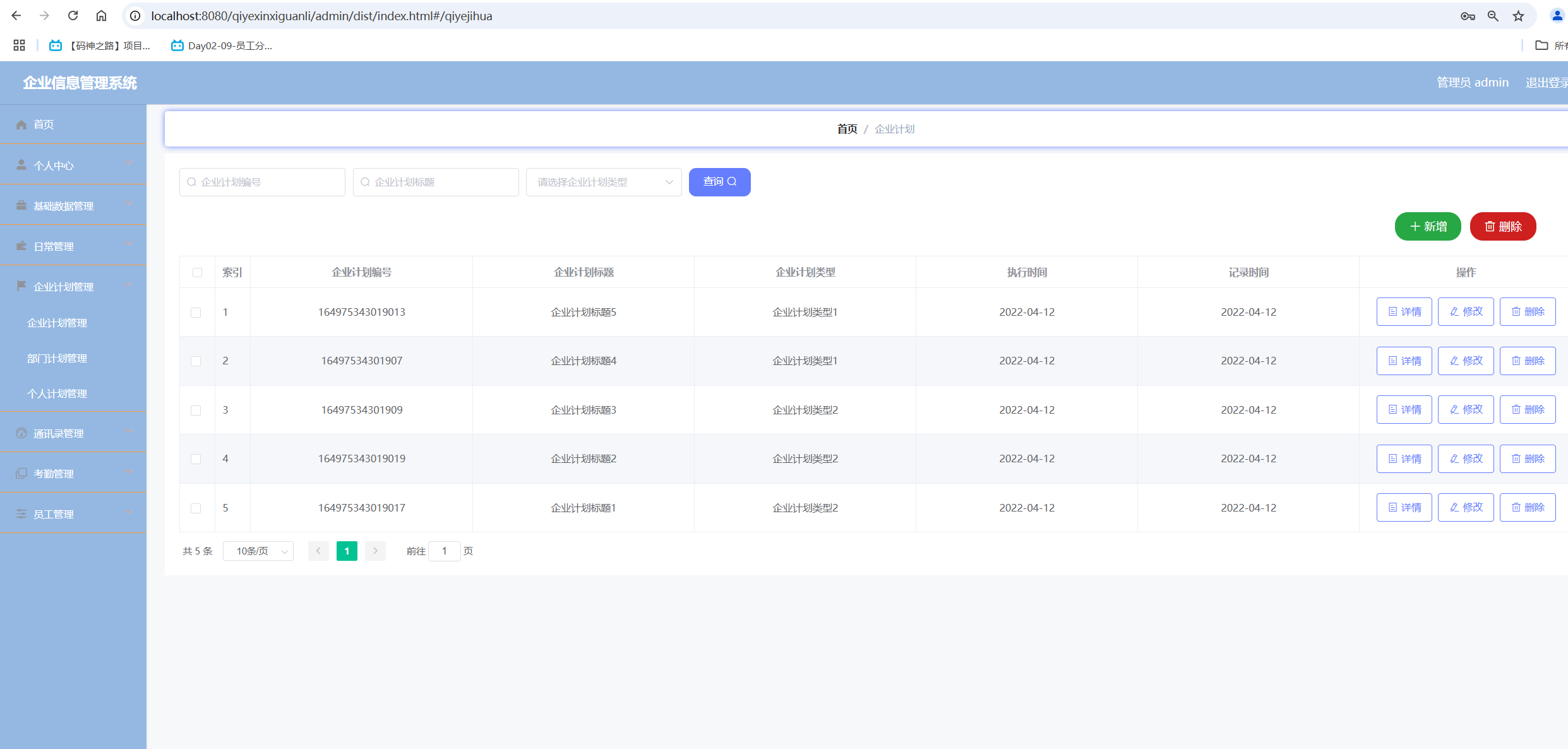1568x749 pixels.
Task: View 详情 for 企业计划标题4
Action: (x=1404, y=361)
